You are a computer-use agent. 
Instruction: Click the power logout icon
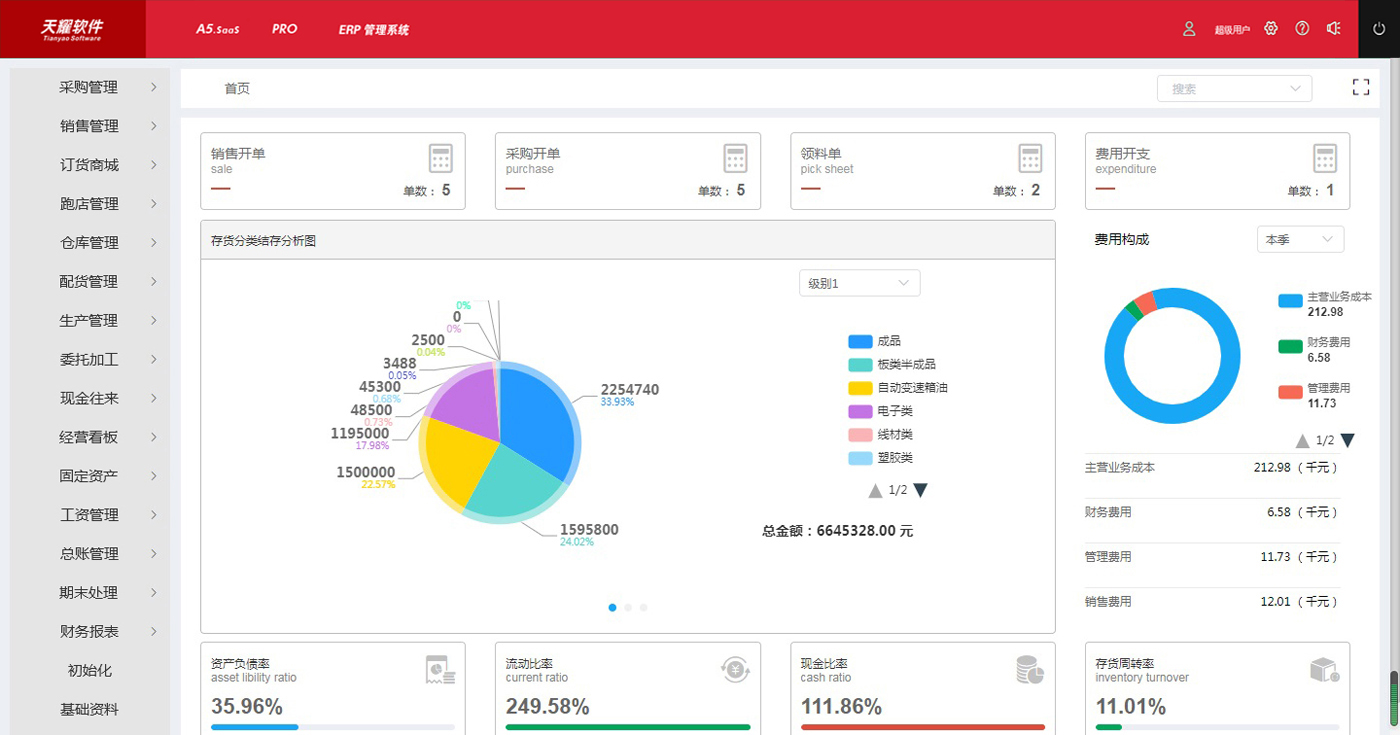(x=1379, y=29)
